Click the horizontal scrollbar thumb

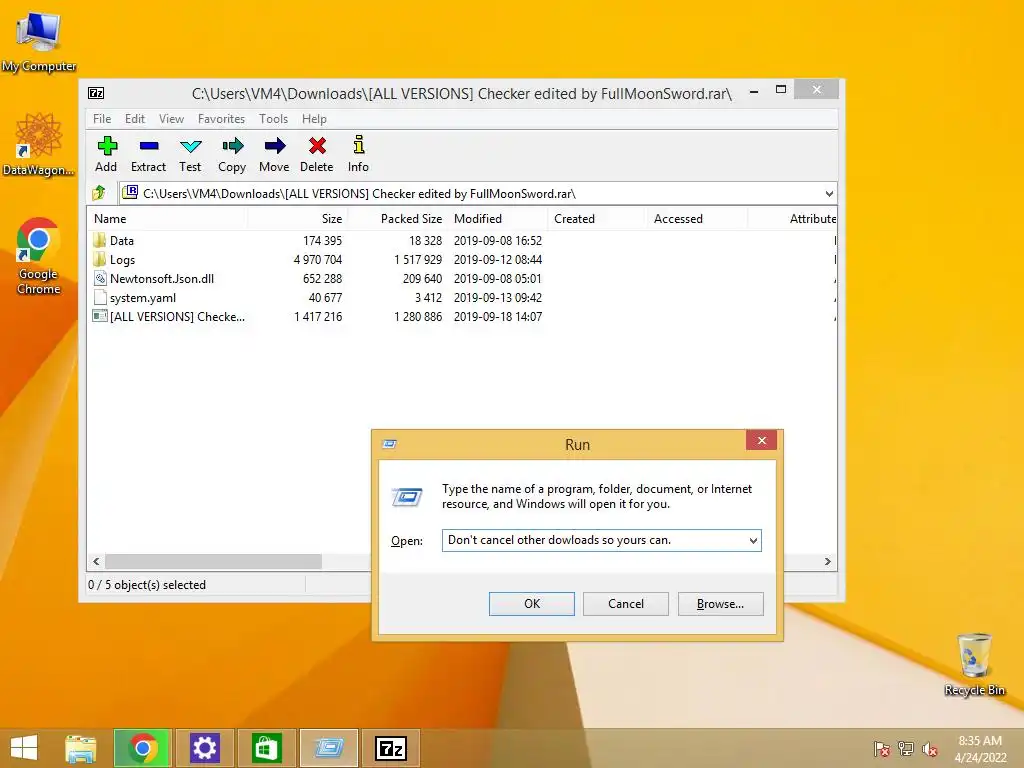click(214, 562)
